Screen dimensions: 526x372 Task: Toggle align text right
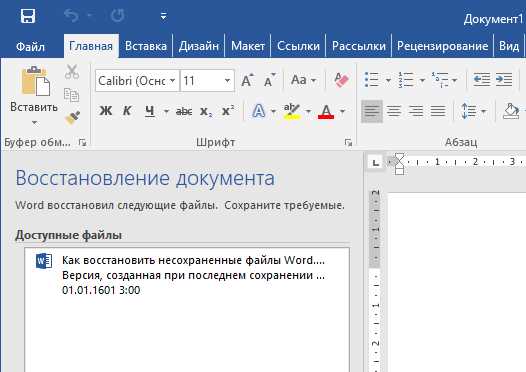pos(416,111)
